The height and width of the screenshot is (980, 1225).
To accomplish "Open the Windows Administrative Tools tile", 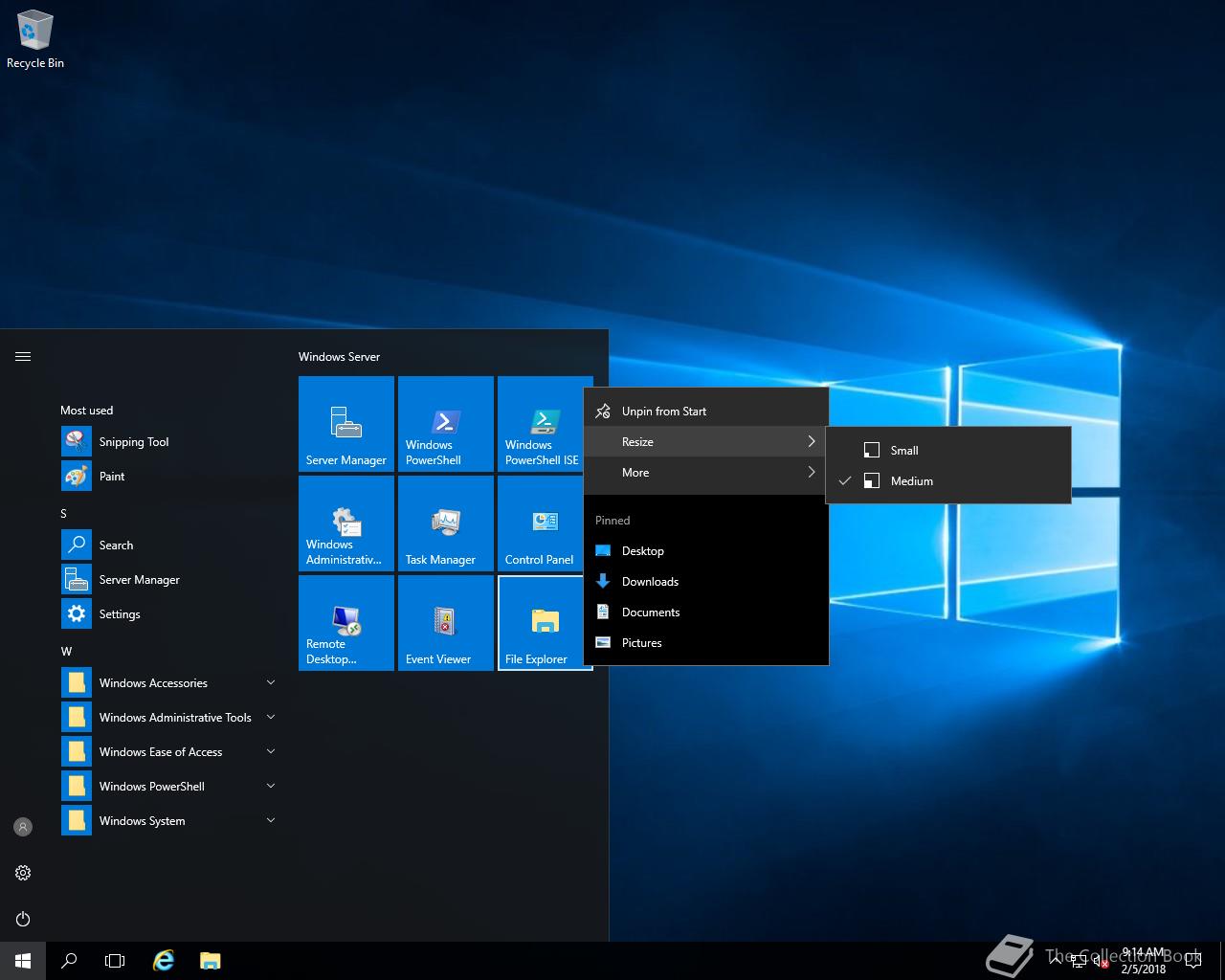I will tap(346, 523).
